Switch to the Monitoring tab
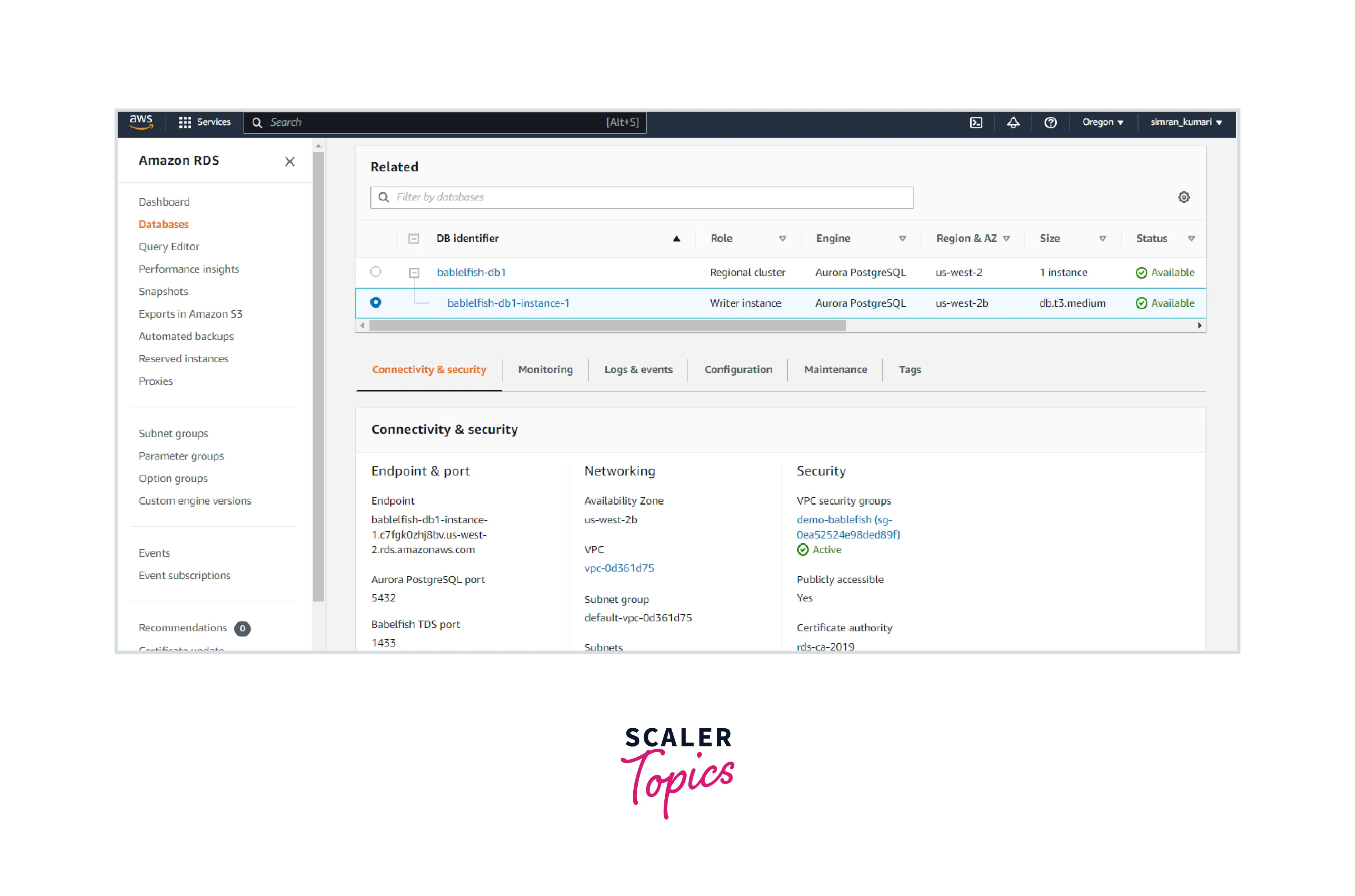 (x=545, y=370)
